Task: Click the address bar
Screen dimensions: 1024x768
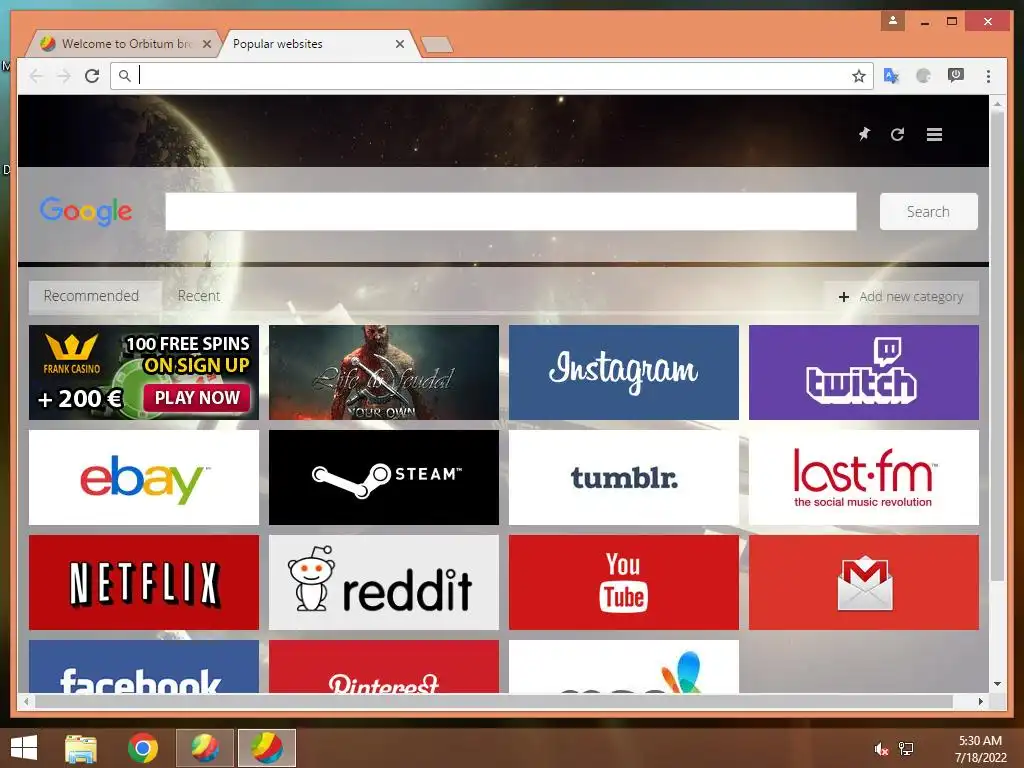Action: [491, 76]
